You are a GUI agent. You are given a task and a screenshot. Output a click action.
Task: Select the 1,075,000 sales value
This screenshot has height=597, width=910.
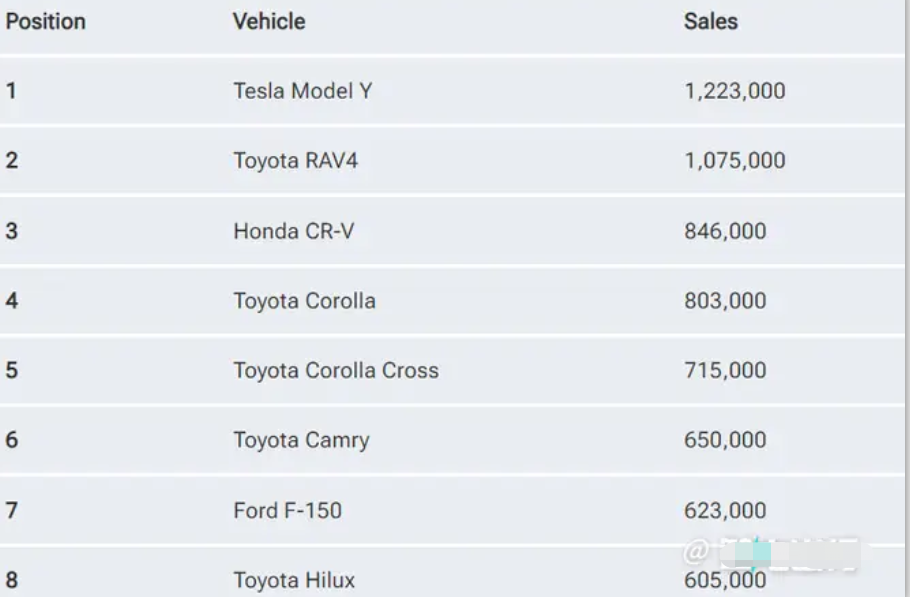tap(734, 161)
